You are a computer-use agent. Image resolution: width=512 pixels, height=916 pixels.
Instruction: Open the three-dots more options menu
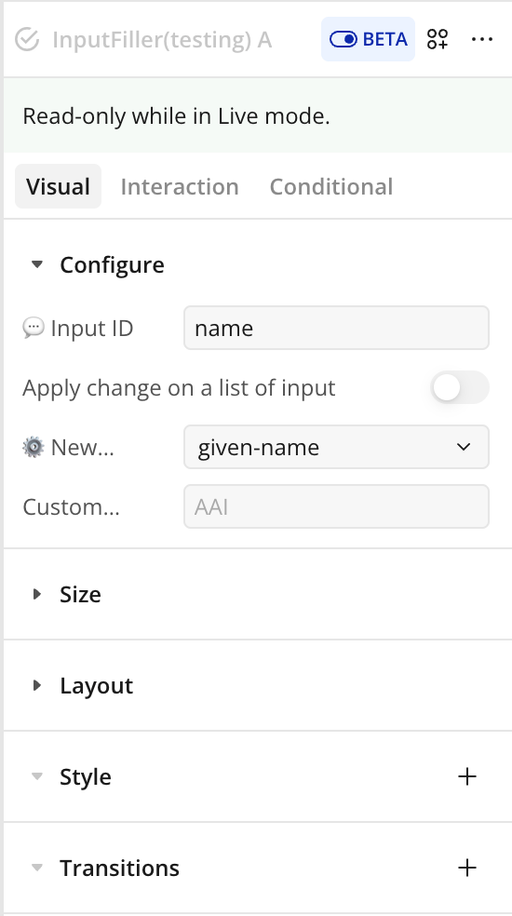pyautogui.click(x=482, y=39)
